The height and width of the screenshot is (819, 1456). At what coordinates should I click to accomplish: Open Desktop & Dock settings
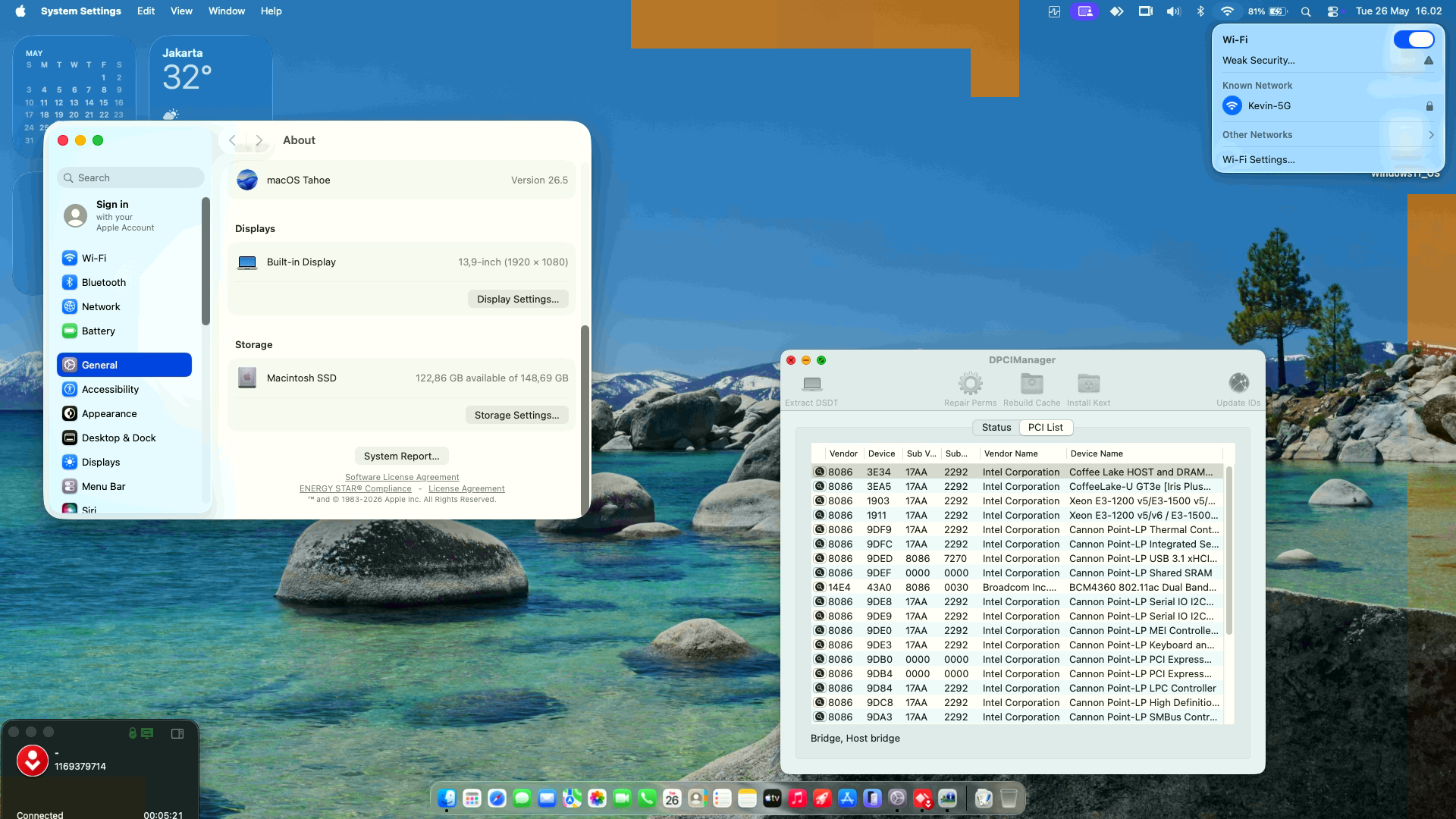(x=124, y=438)
